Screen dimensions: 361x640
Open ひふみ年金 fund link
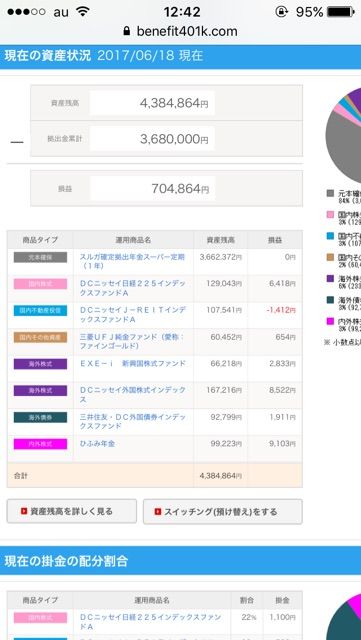point(97,443)
